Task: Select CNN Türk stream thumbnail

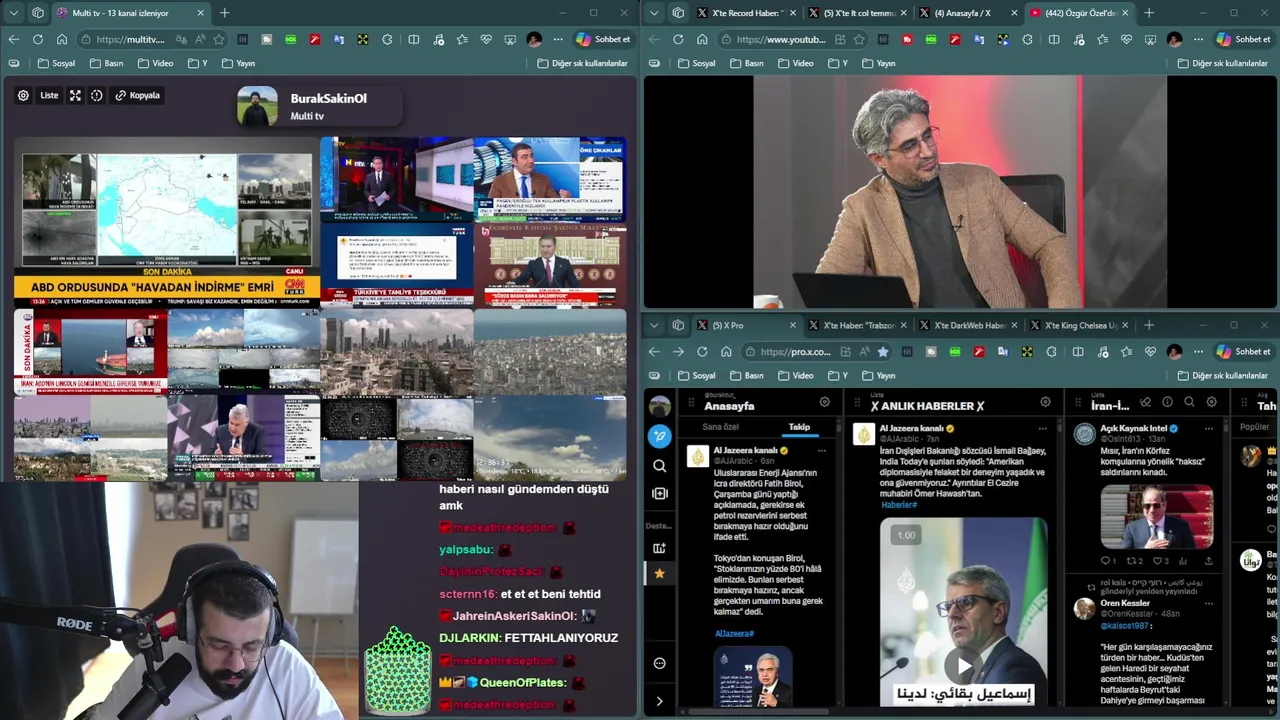Action: click(167, 222)
